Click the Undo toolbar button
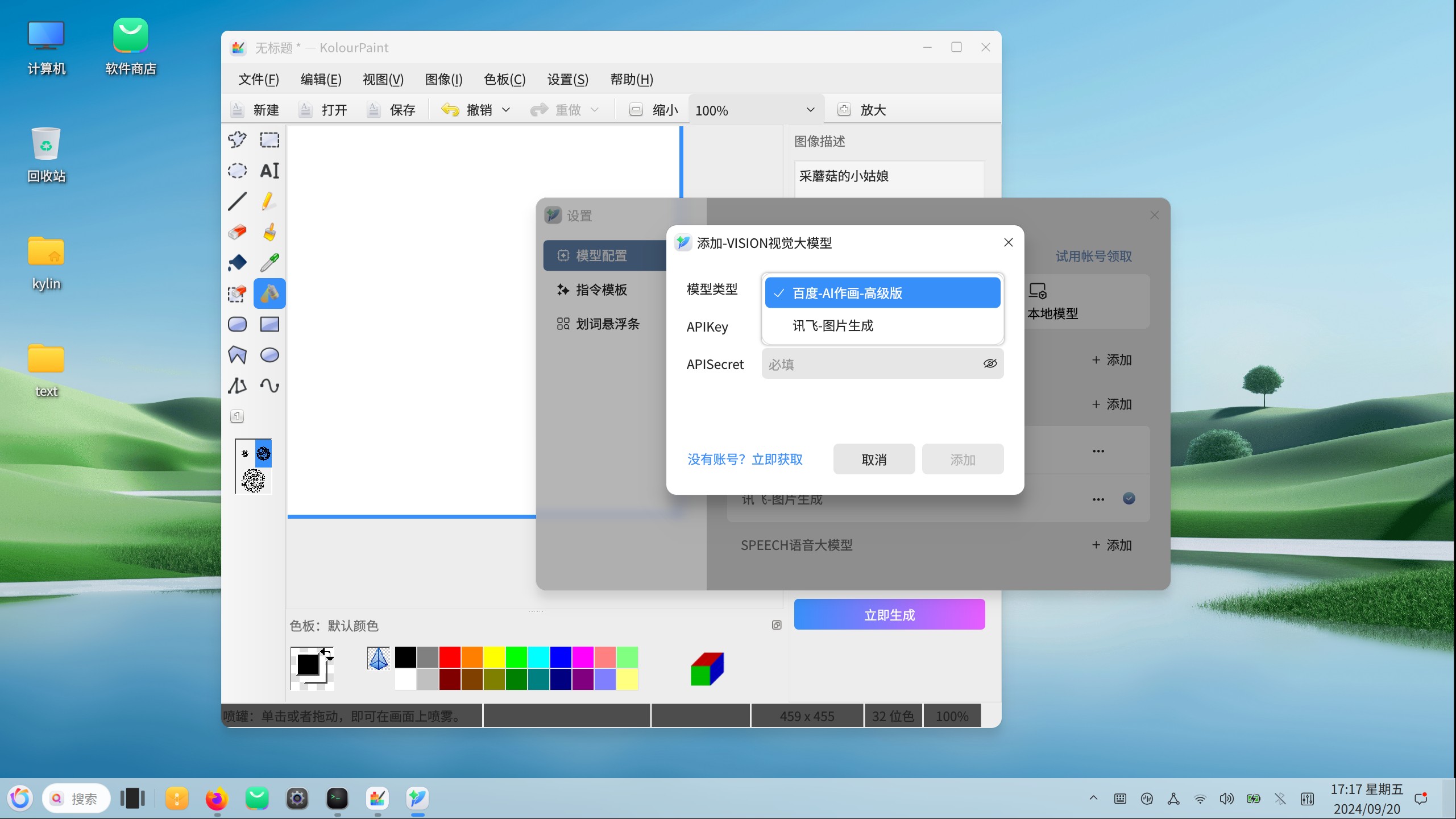 click(x=467, y=110)
